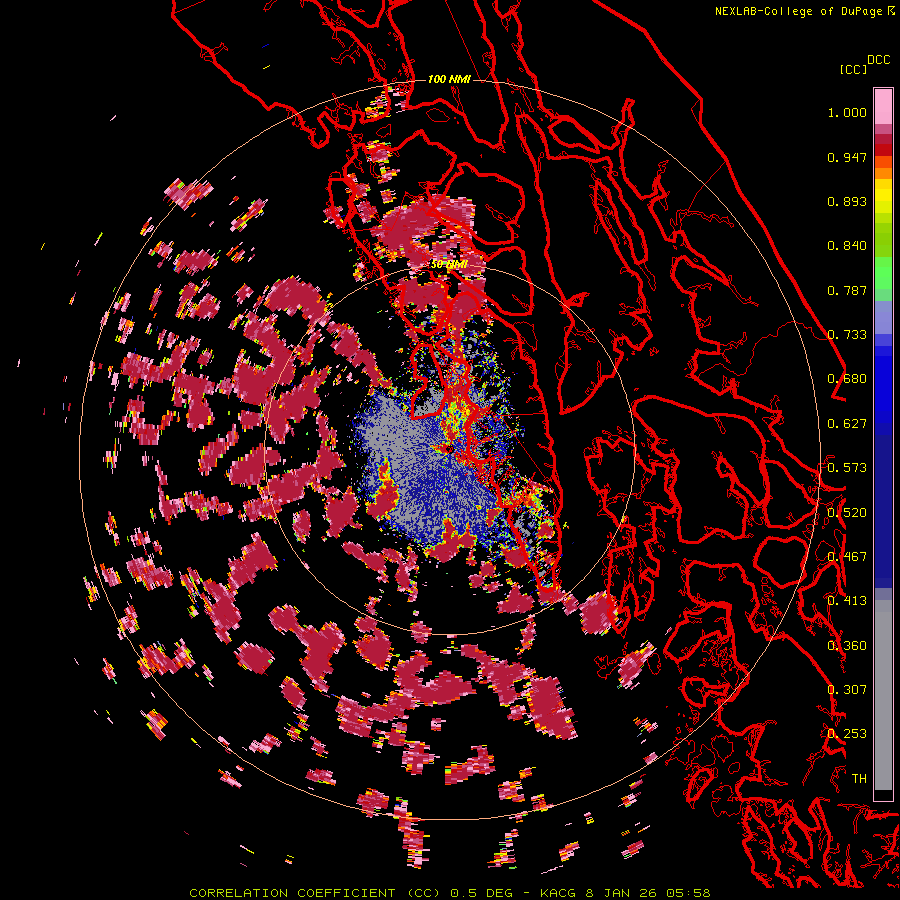This screenshot has width=900, height=900.
Task: Click the 100 NMI range ring label
Action: [x=449, y=79]
